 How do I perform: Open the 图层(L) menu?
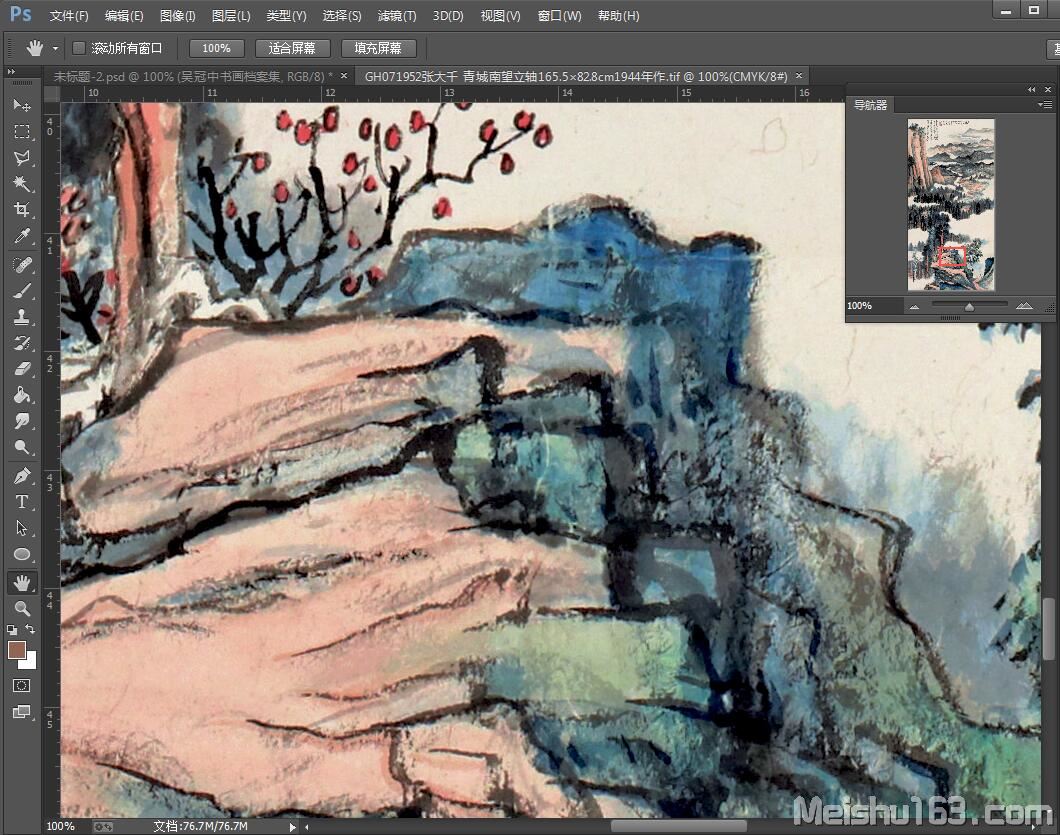pyautogui.click(x=231, y=16)
